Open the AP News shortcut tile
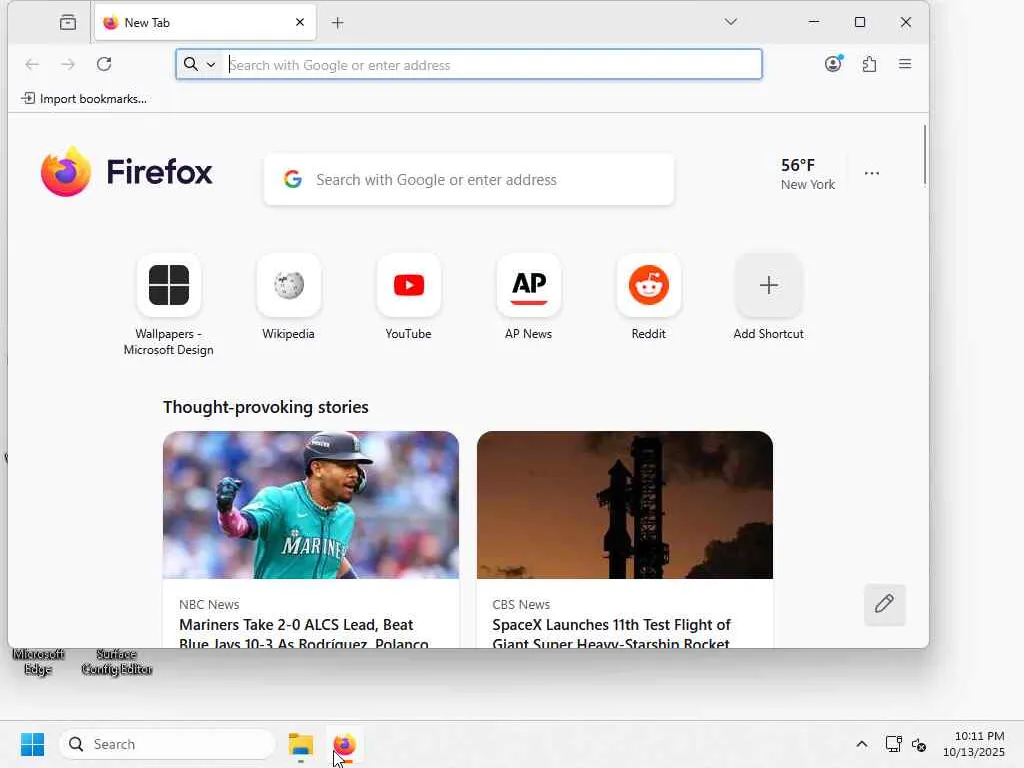The image size is (1024, 768). click(529, 285)
